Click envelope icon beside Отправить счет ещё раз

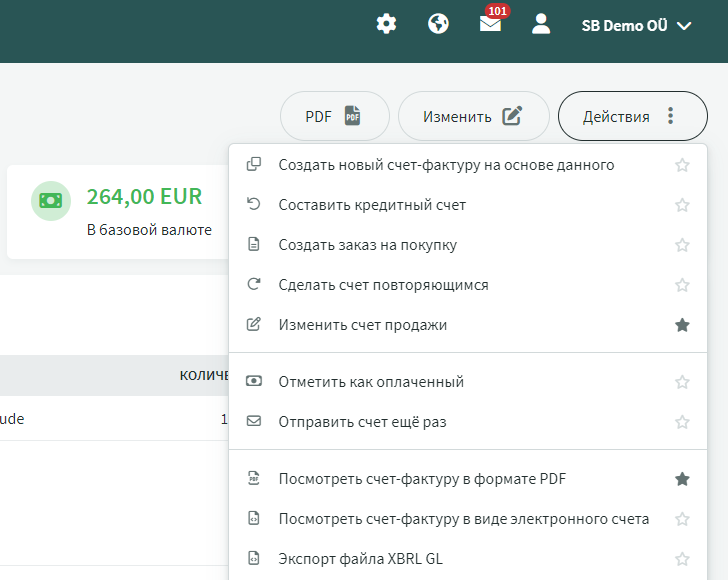[254, 421]
